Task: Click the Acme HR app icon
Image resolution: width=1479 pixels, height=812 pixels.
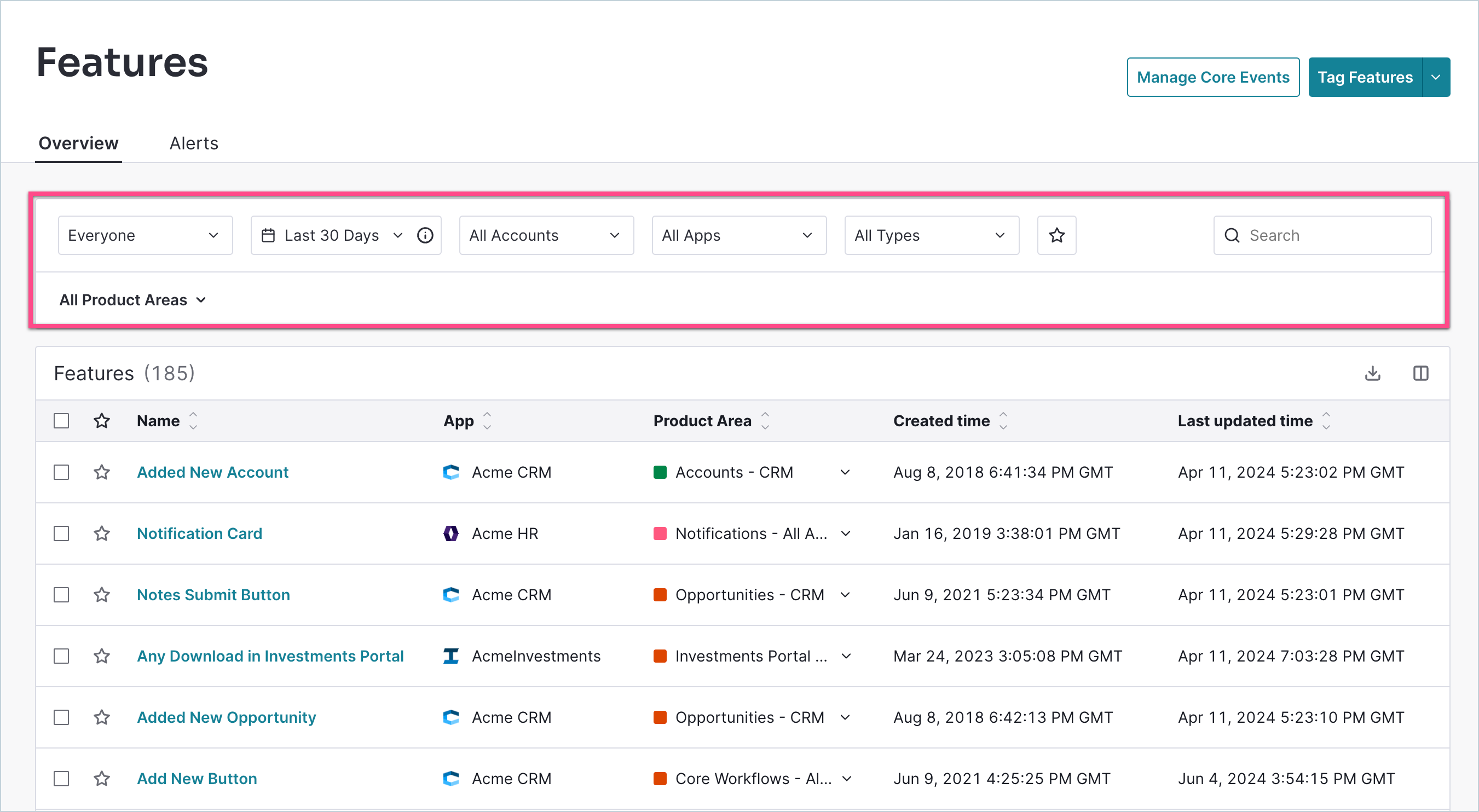Action: [451, 533]
